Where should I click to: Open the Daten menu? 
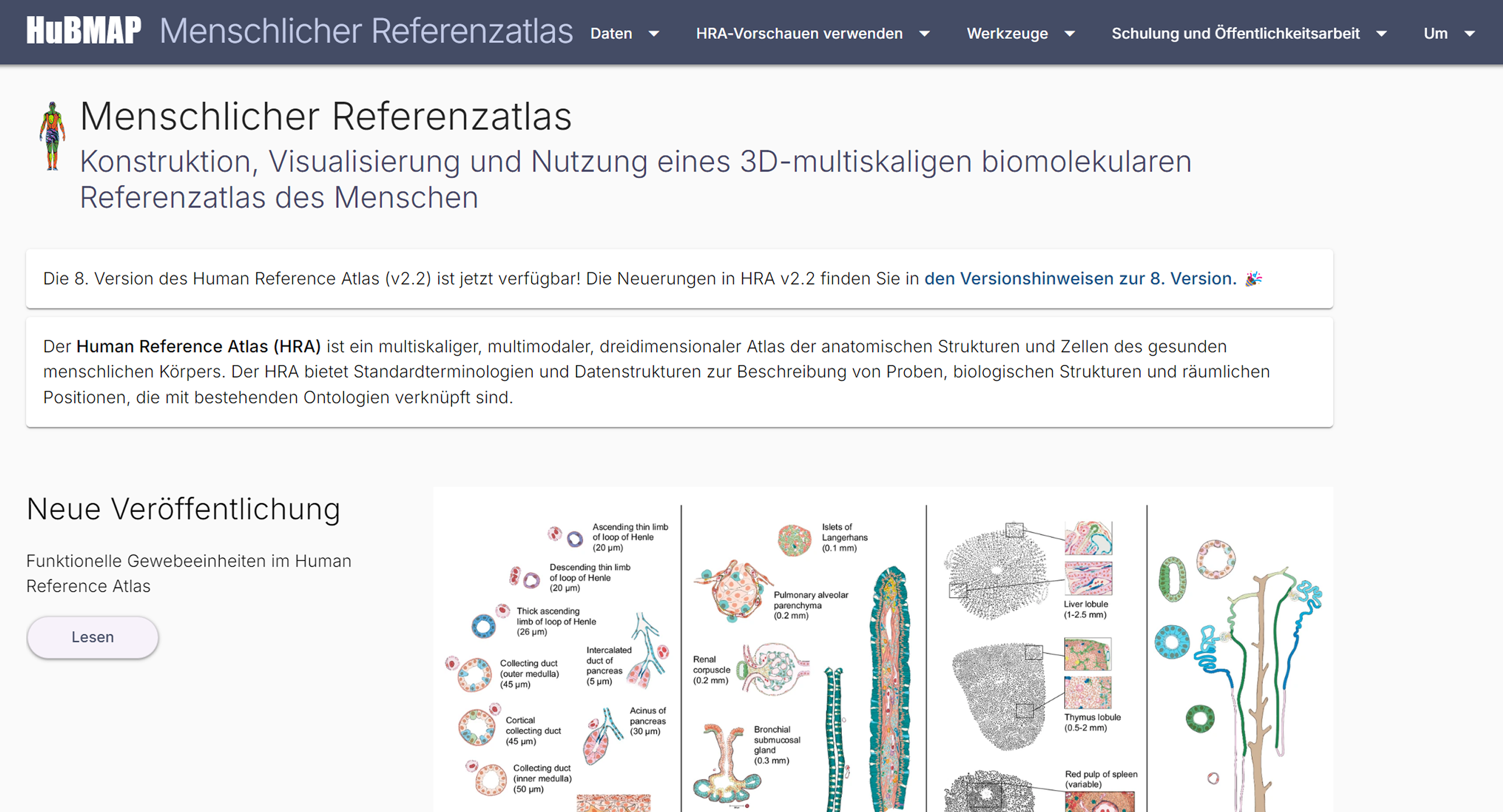pyautogui.click(x=611, y=33)
